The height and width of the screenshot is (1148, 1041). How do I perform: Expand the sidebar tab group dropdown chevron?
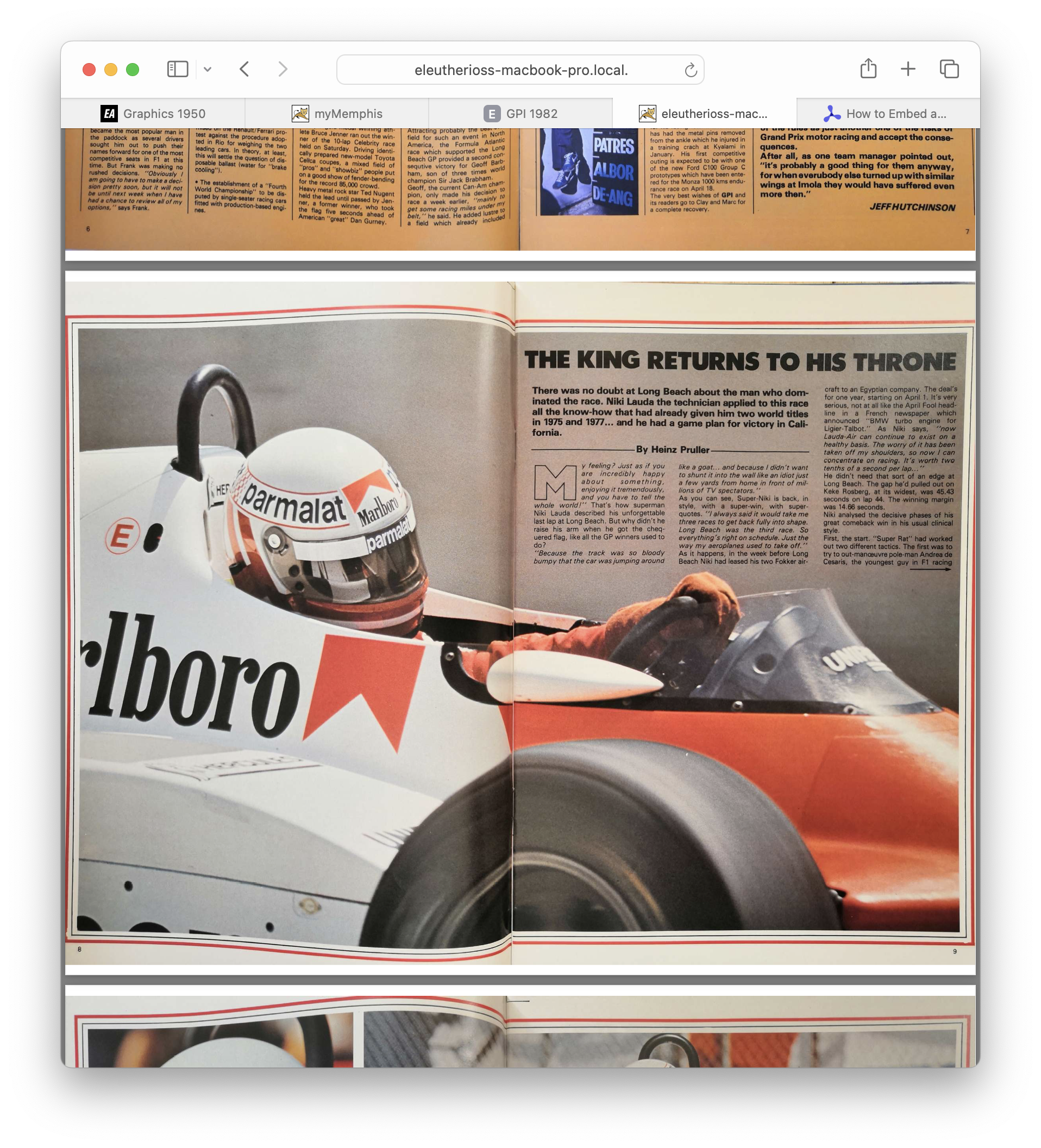(208, 70)
